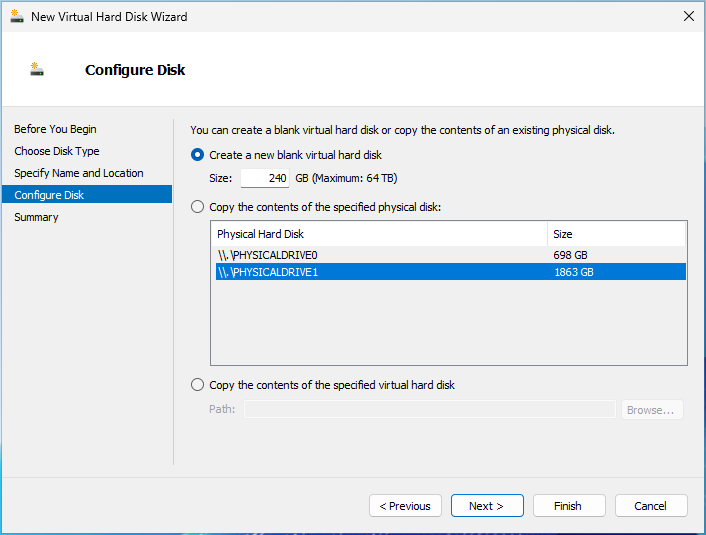
Task: Choose Copy contents of specified physical disk
Action: (197, 207)
